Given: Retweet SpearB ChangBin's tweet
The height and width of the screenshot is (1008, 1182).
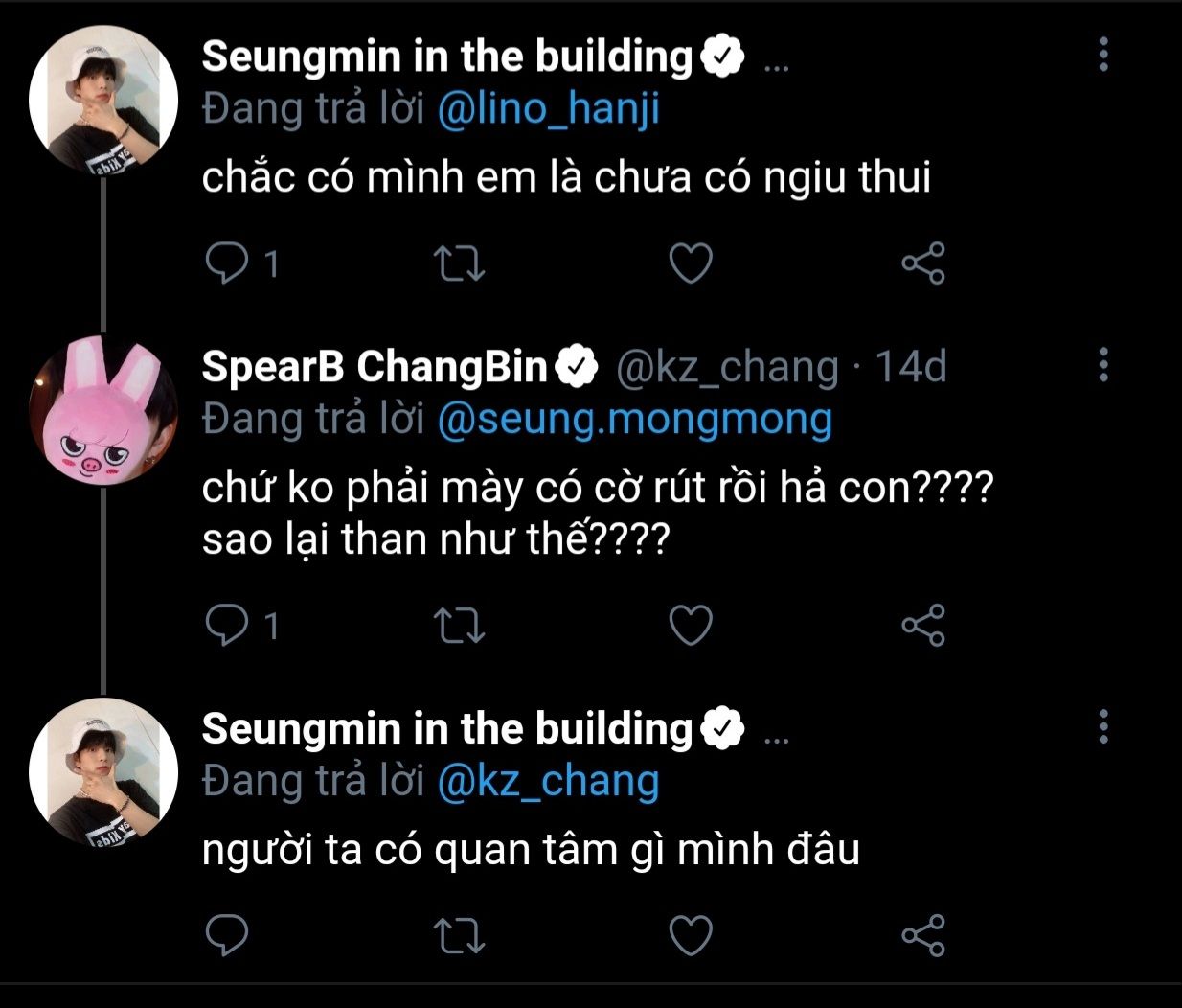Looking at the screenshot, I should [460, 626].
